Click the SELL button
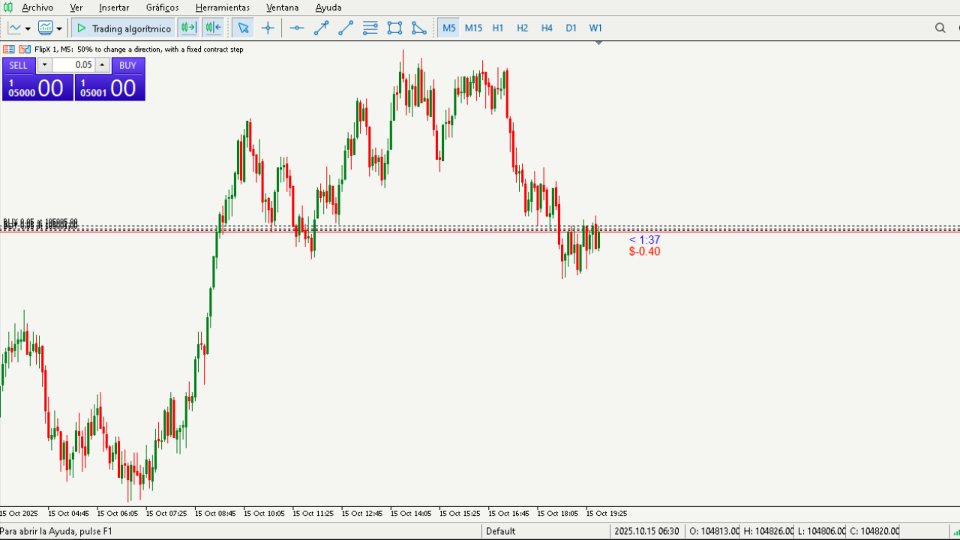The width and height of the screenshot is (960, 540). pos(18,66)
